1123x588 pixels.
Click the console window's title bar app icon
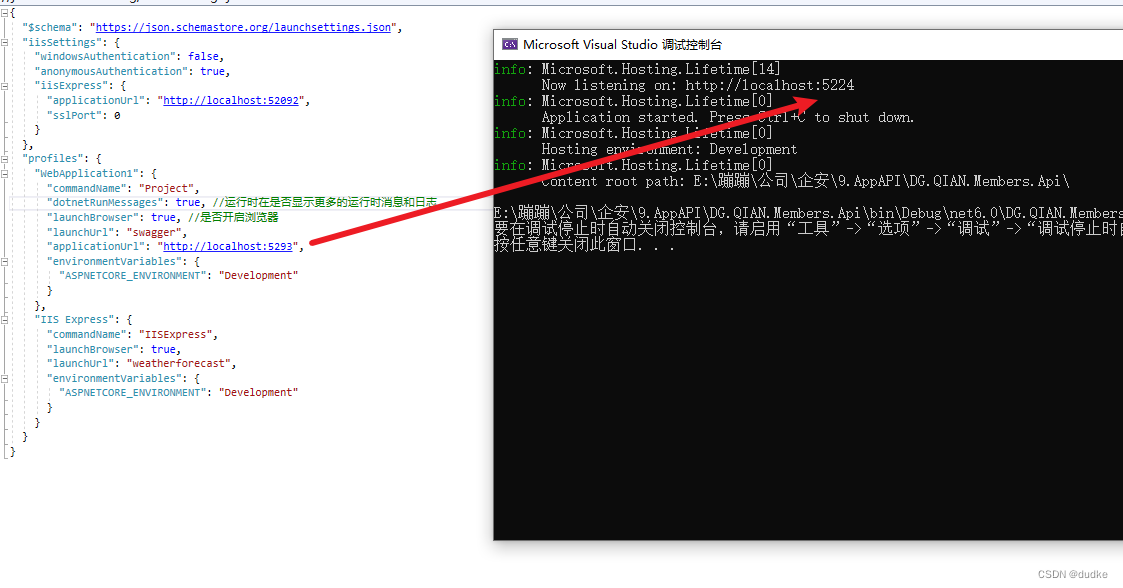[x=509, y=44]
